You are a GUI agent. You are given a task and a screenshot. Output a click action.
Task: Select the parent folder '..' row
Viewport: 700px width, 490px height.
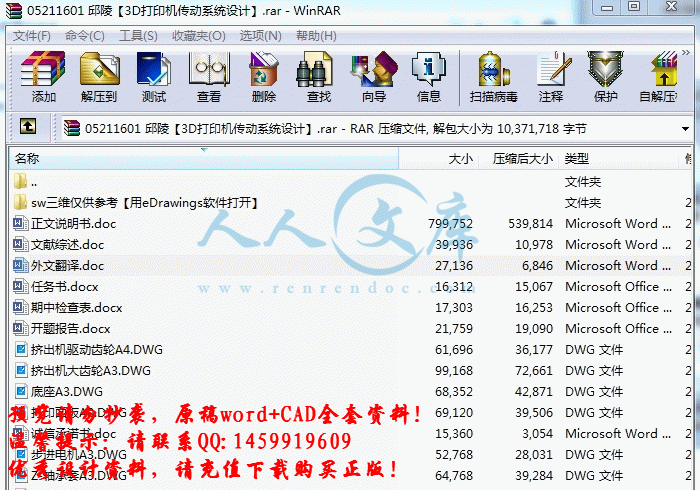point(350,182)
